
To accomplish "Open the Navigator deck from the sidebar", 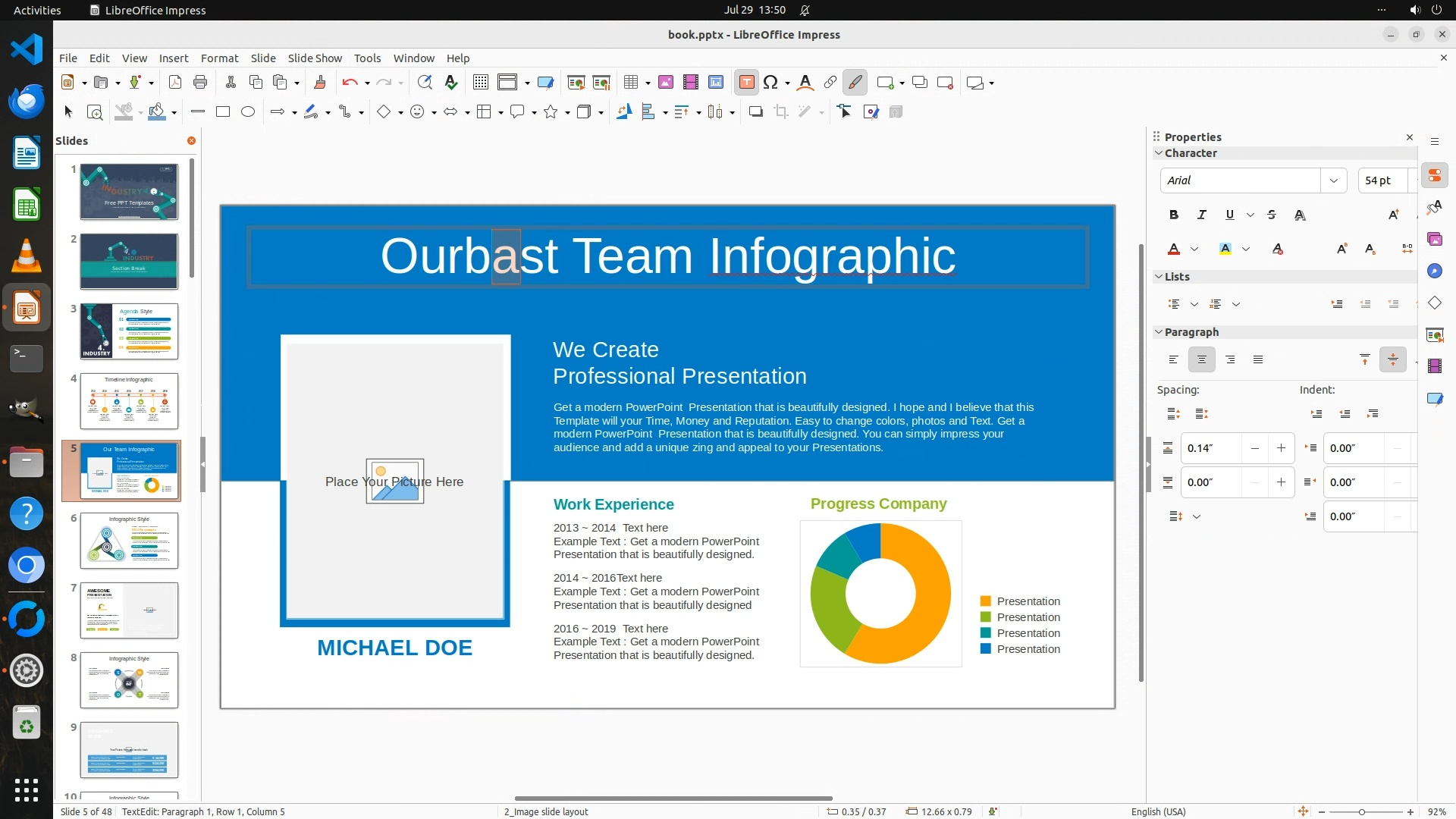I will [1434, 271].
